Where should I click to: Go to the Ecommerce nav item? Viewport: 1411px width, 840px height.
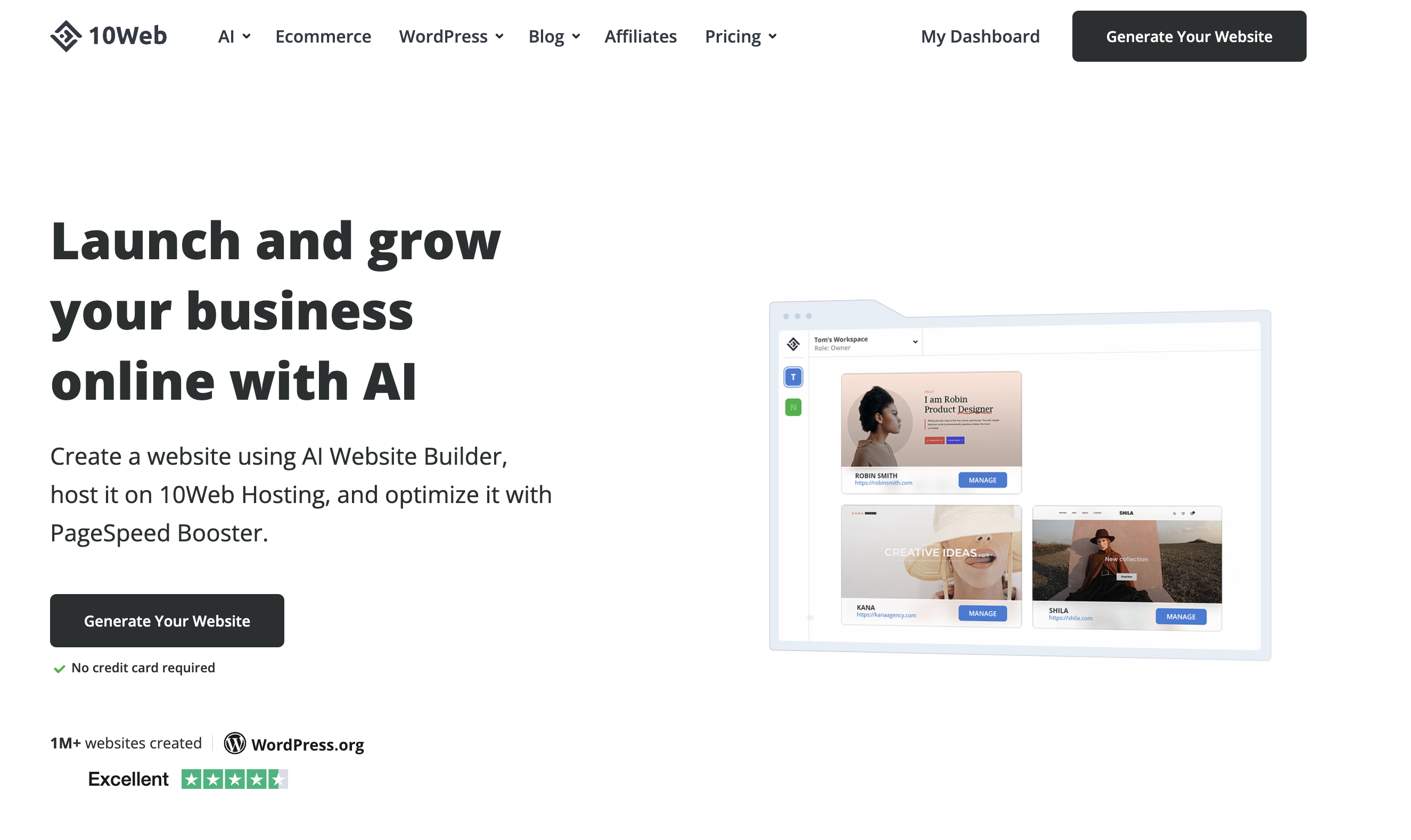pyautogui.click(x=323, y=36)
